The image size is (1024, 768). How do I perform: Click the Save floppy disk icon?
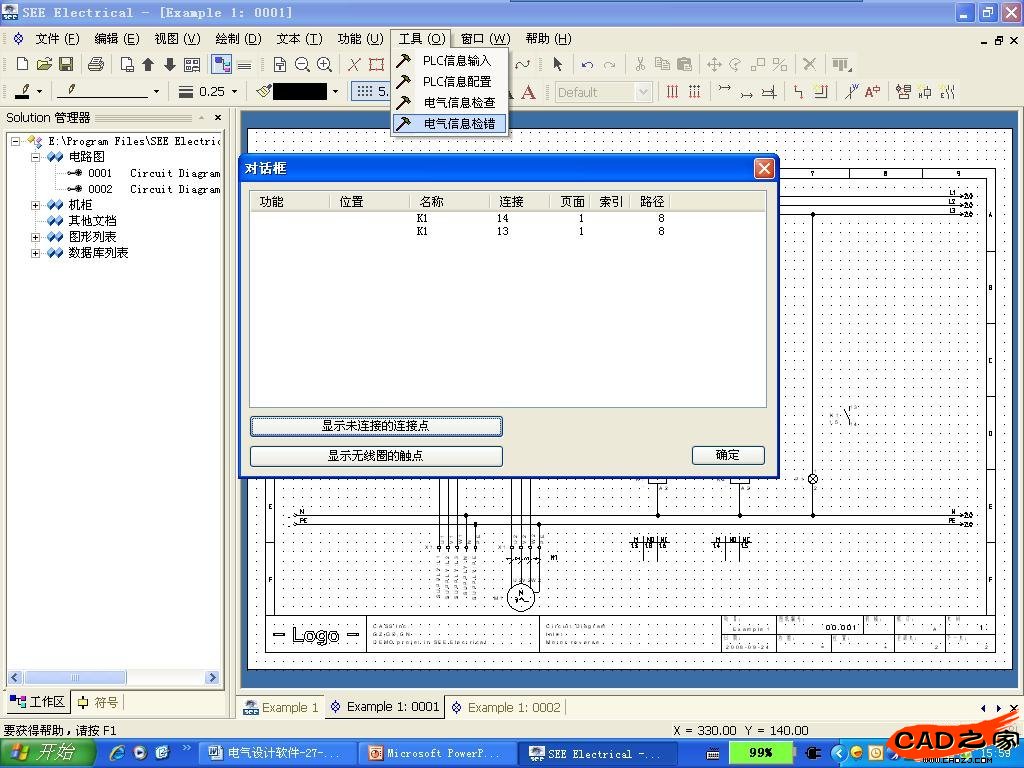pos(66,64)
